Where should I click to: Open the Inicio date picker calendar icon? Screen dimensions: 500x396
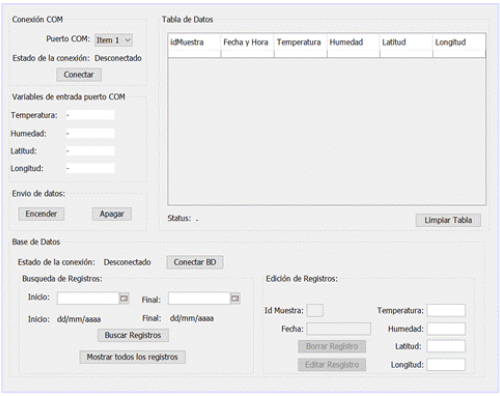(124, 298)
